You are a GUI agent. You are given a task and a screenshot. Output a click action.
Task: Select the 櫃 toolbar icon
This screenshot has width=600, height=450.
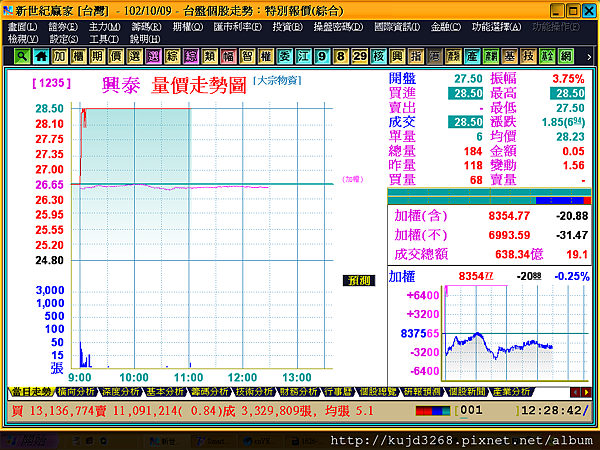click(78, 56)
